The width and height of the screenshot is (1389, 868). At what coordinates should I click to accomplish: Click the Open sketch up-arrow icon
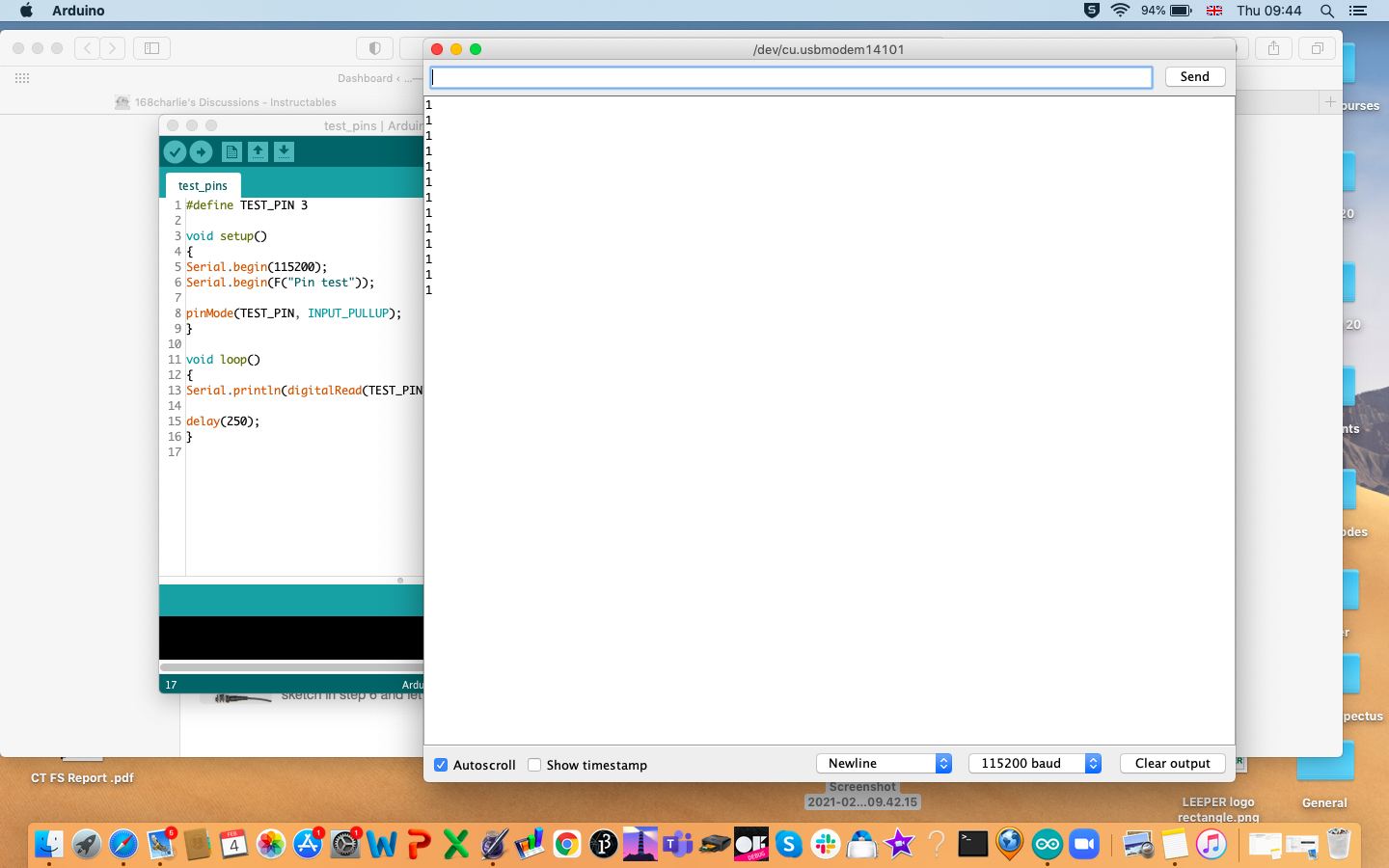258,152
